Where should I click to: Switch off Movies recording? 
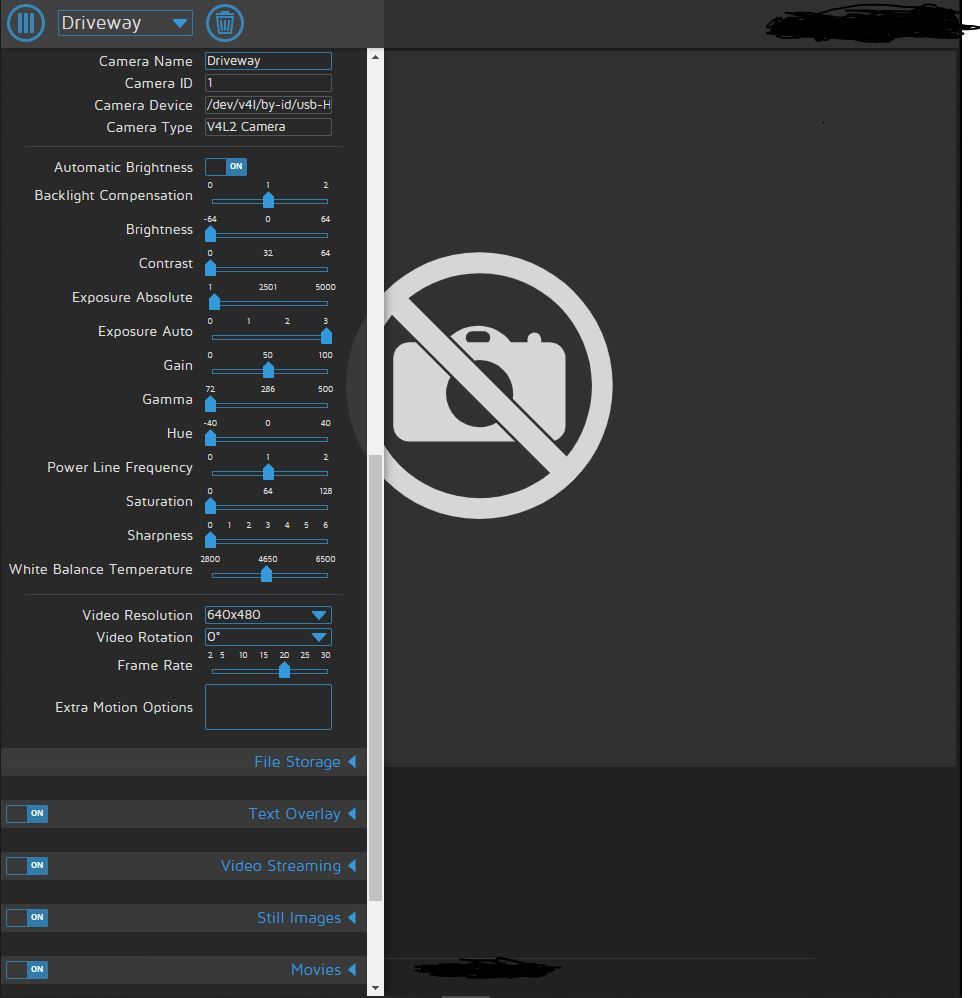pyautogui.click(x=26, y=969)
